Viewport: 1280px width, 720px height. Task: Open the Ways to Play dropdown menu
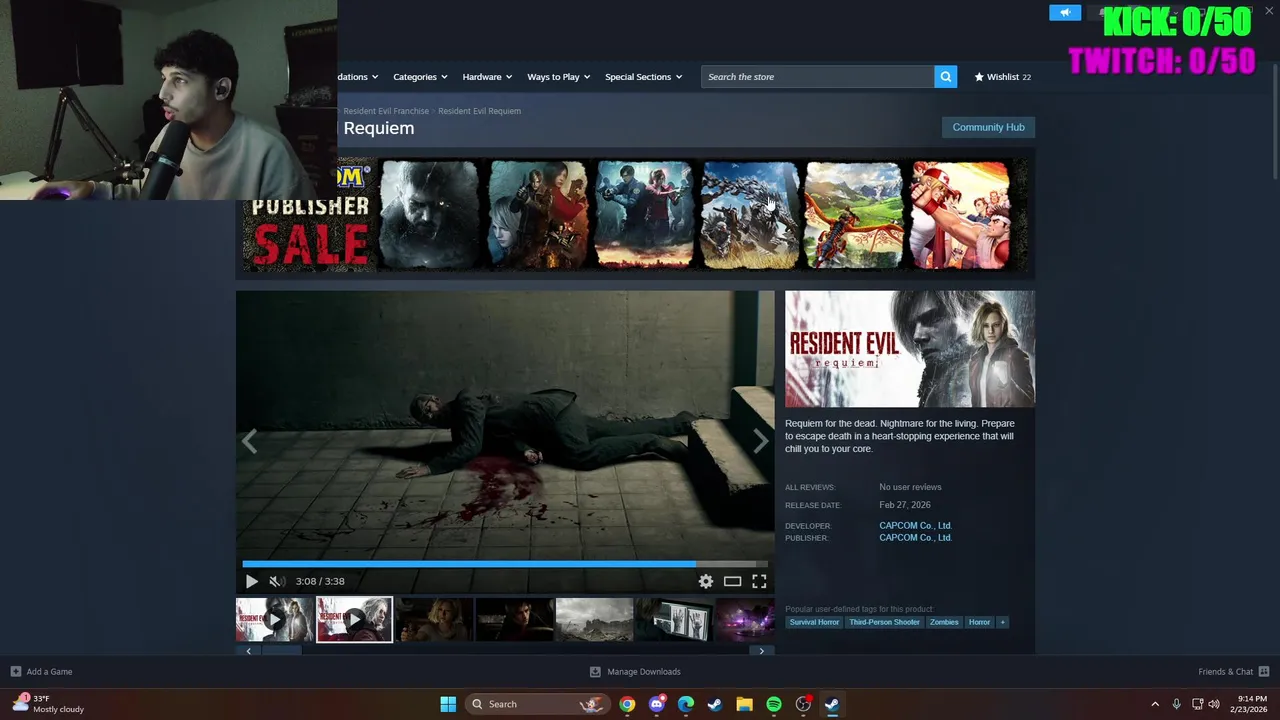(559, 77)
